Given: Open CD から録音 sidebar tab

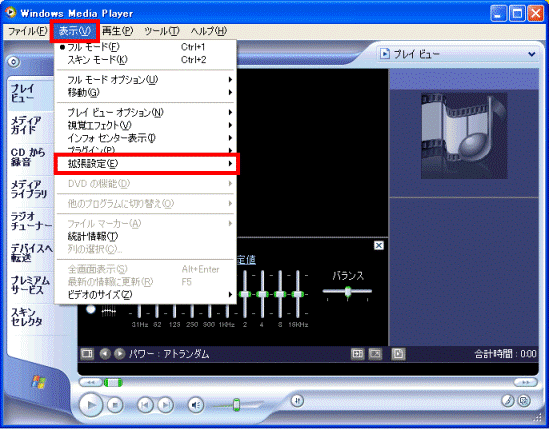Looking at the screenshot, I should click(x=29, y=157).
